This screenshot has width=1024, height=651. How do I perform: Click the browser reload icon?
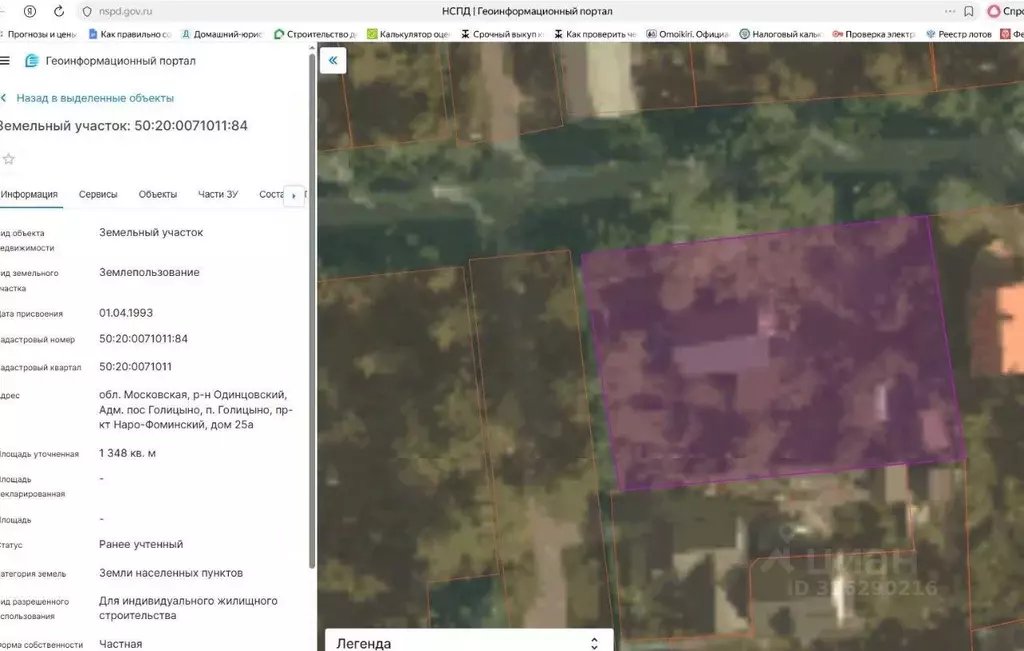point(59,11)
